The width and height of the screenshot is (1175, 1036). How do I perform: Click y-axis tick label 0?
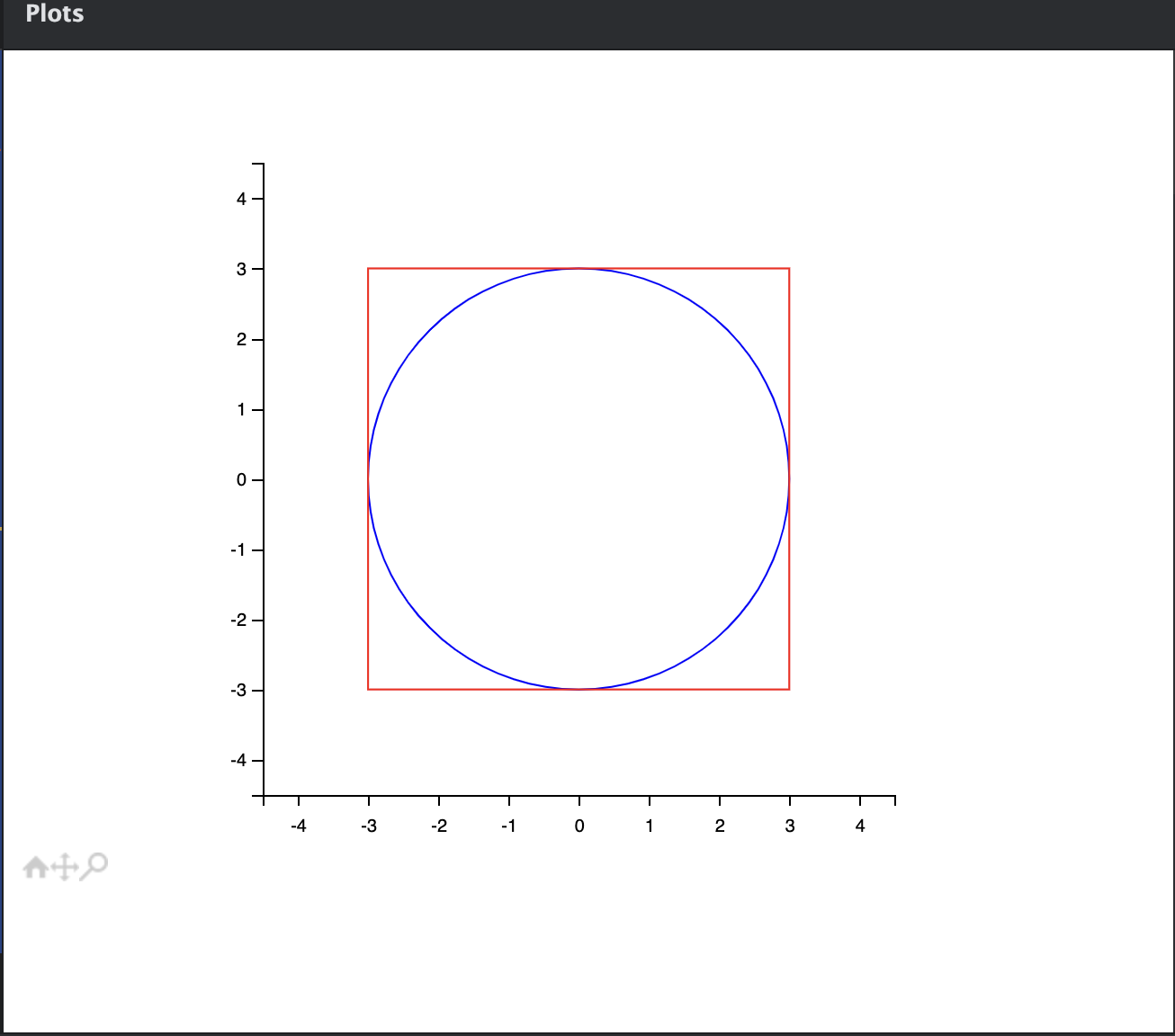click(241, 479)
